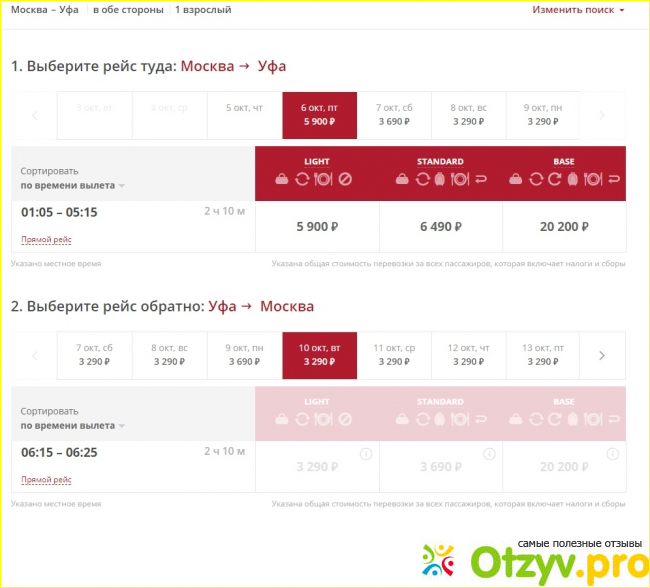Select outbound date 8 окт, вс
Image resolution: width=650 pixels, height=588 pixels.
(469, 115)
